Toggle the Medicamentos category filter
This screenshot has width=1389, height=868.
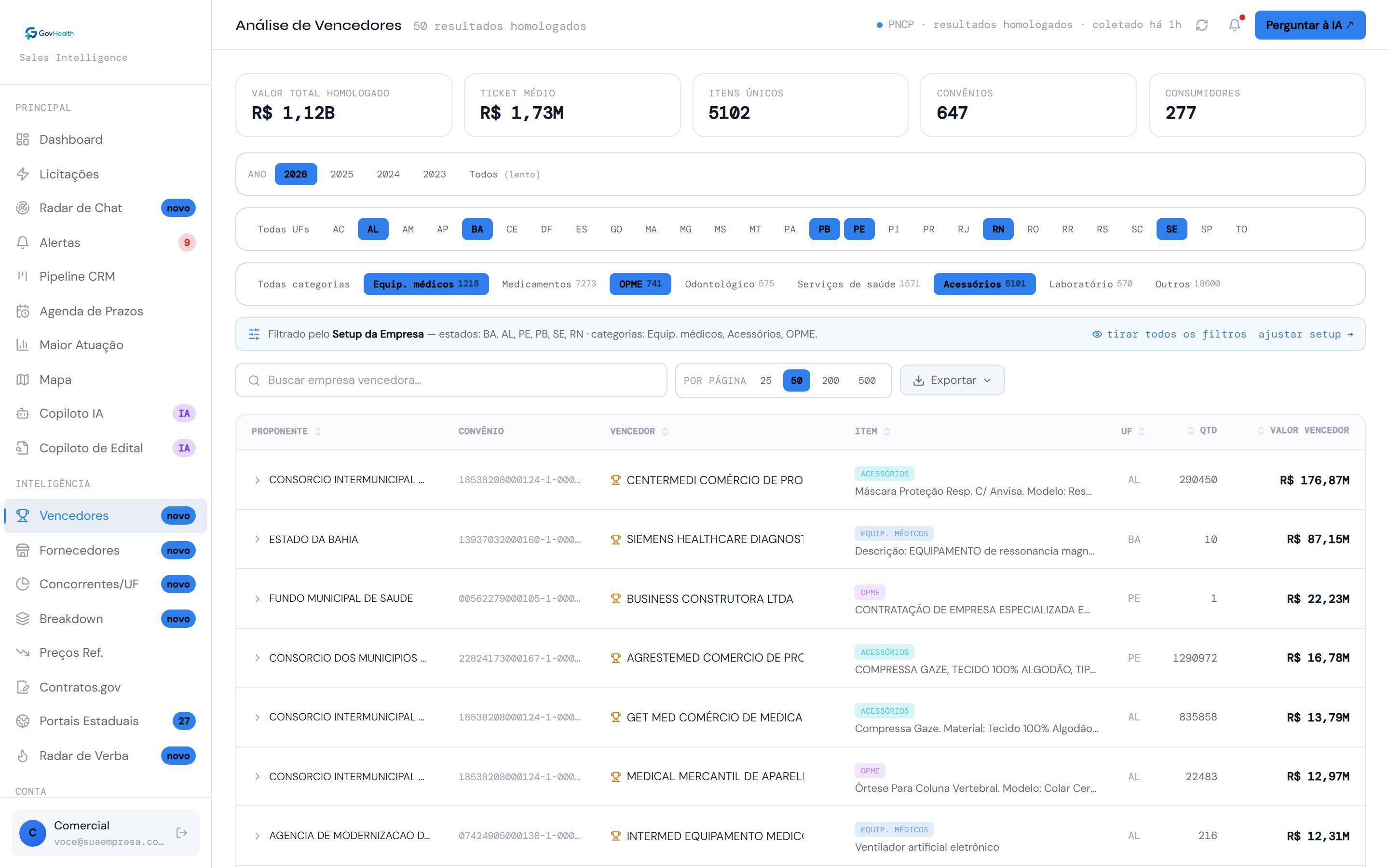coord(549,284)
